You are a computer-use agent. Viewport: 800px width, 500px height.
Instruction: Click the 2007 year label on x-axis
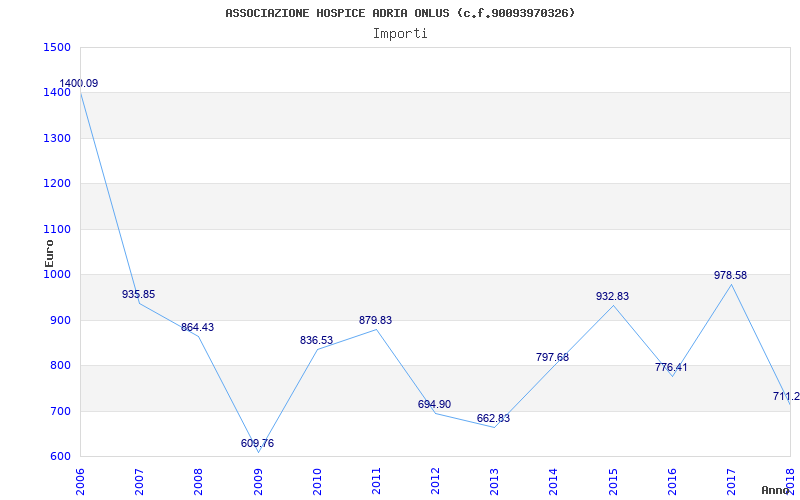pyautogui.click(x=139, y=482)
